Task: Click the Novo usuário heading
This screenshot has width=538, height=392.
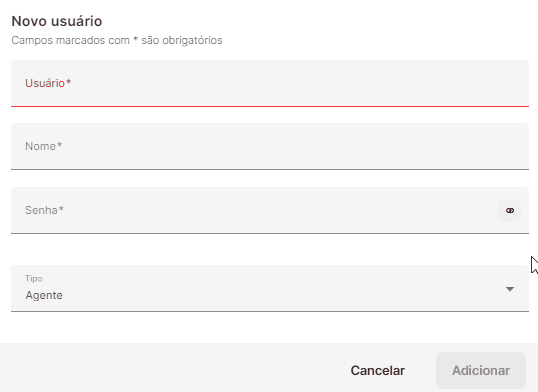Action: tap(57, 21)
